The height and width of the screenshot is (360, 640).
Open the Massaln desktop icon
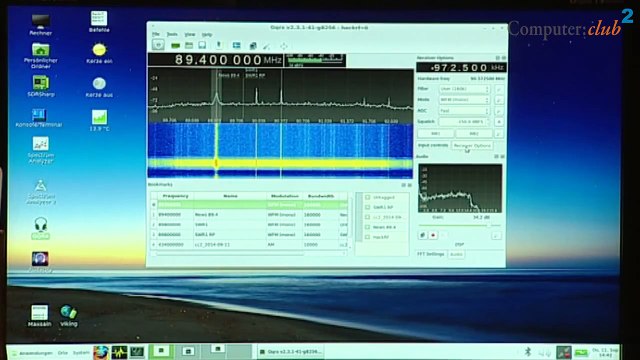[40, 316]
